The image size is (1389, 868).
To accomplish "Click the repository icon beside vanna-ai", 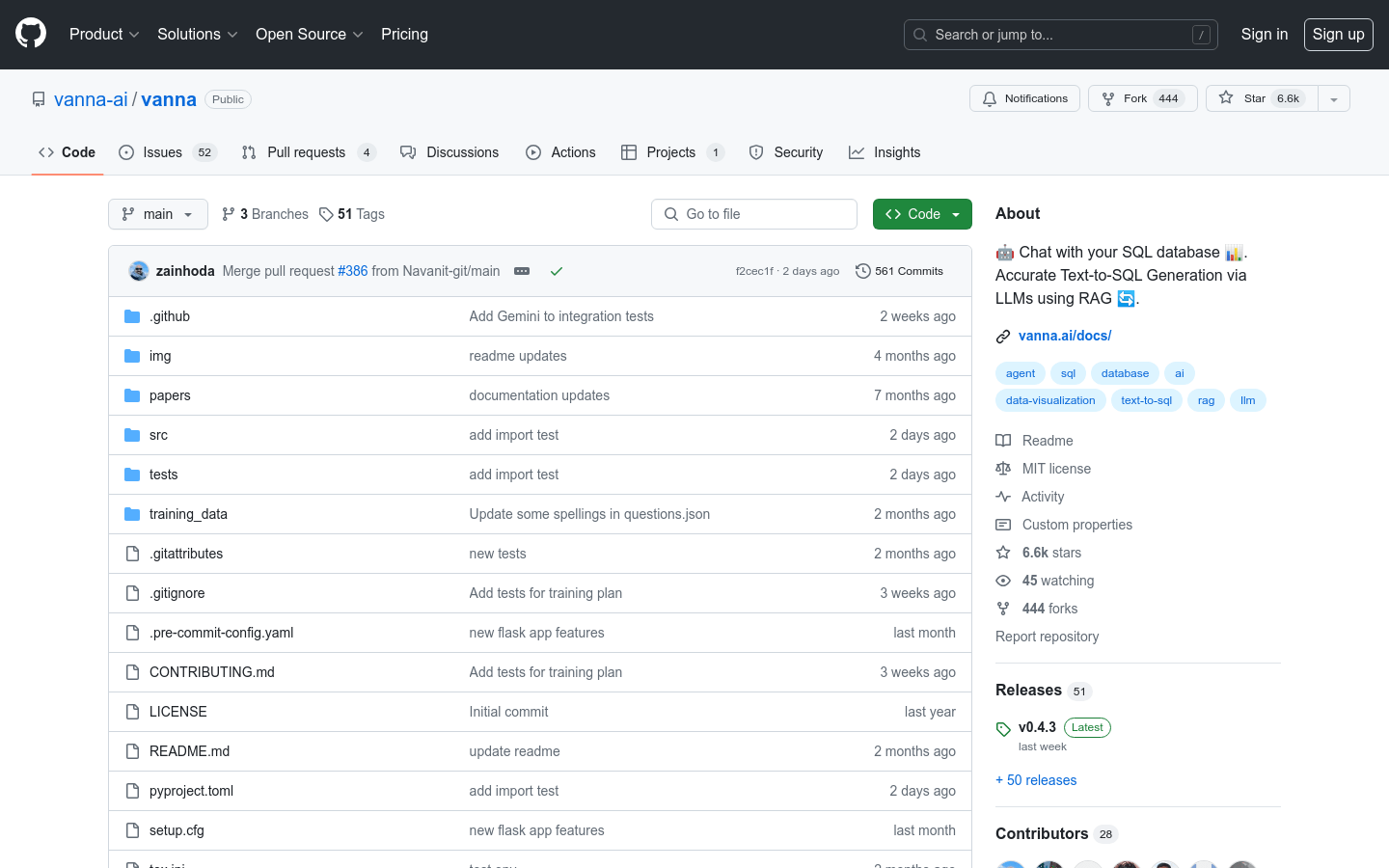I will coord(39,99).
